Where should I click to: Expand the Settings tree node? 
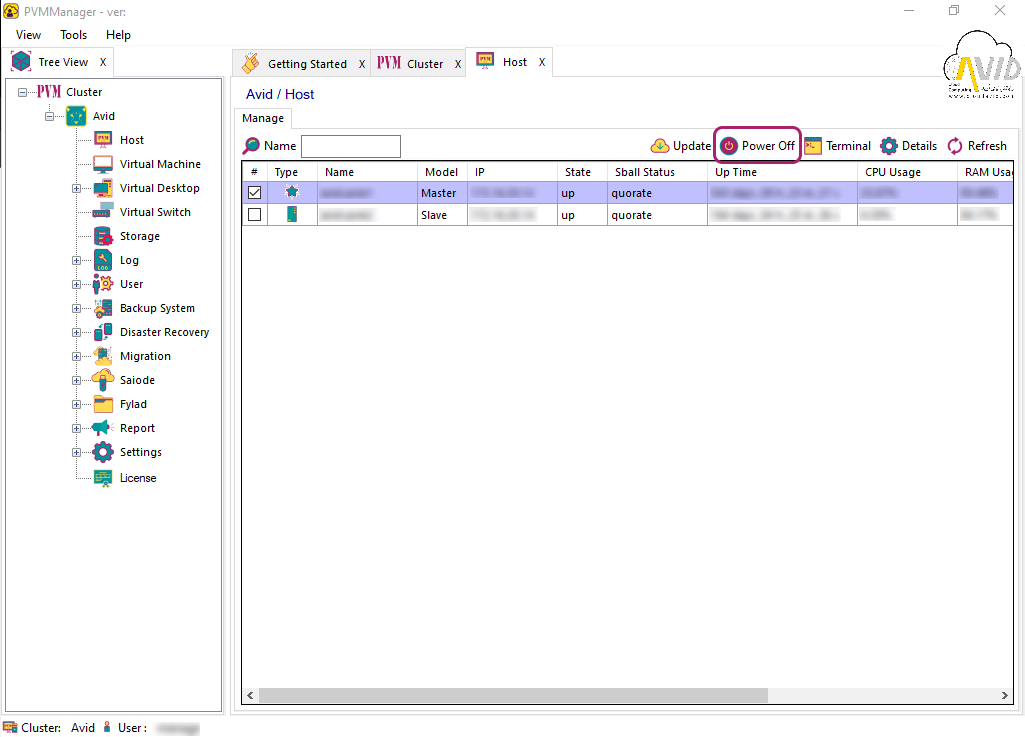click(x=76, y=453)
